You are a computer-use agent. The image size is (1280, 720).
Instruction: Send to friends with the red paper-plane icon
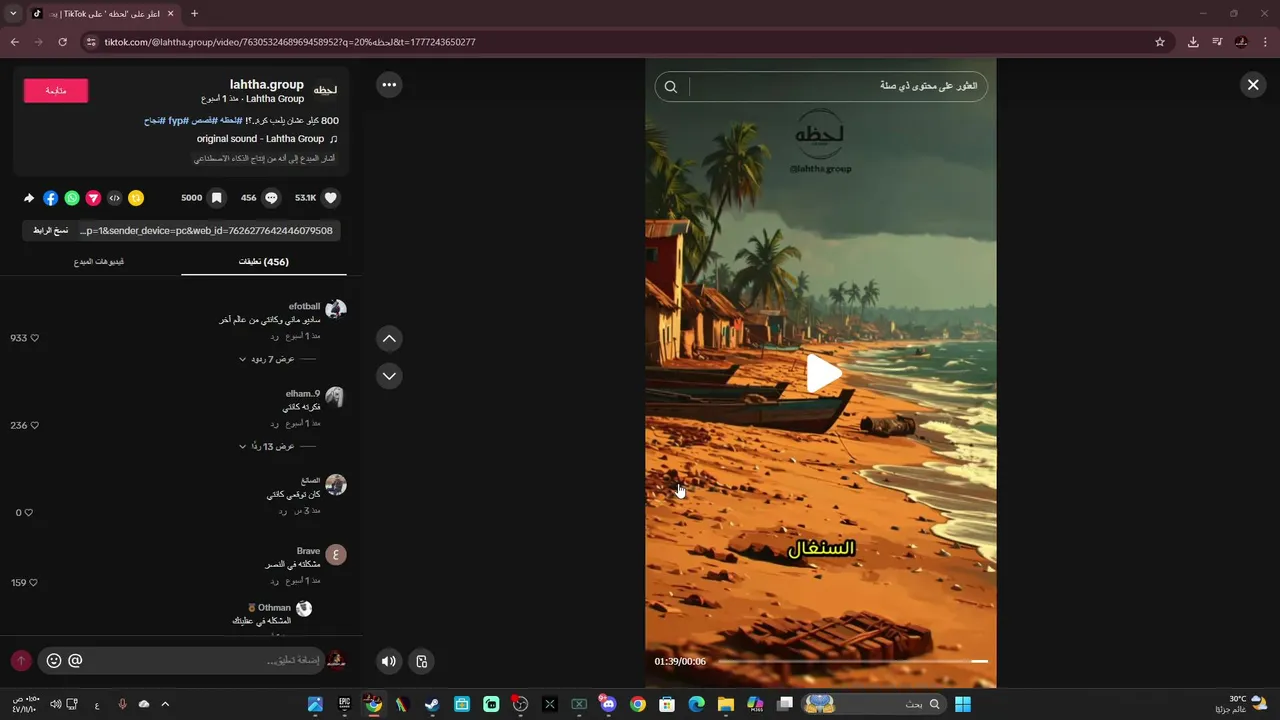pos(93,198)
